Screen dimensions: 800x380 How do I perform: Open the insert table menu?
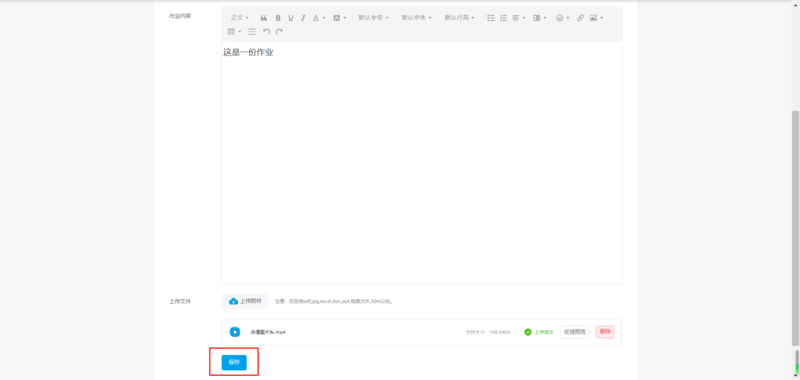click(x=234, y=32)
